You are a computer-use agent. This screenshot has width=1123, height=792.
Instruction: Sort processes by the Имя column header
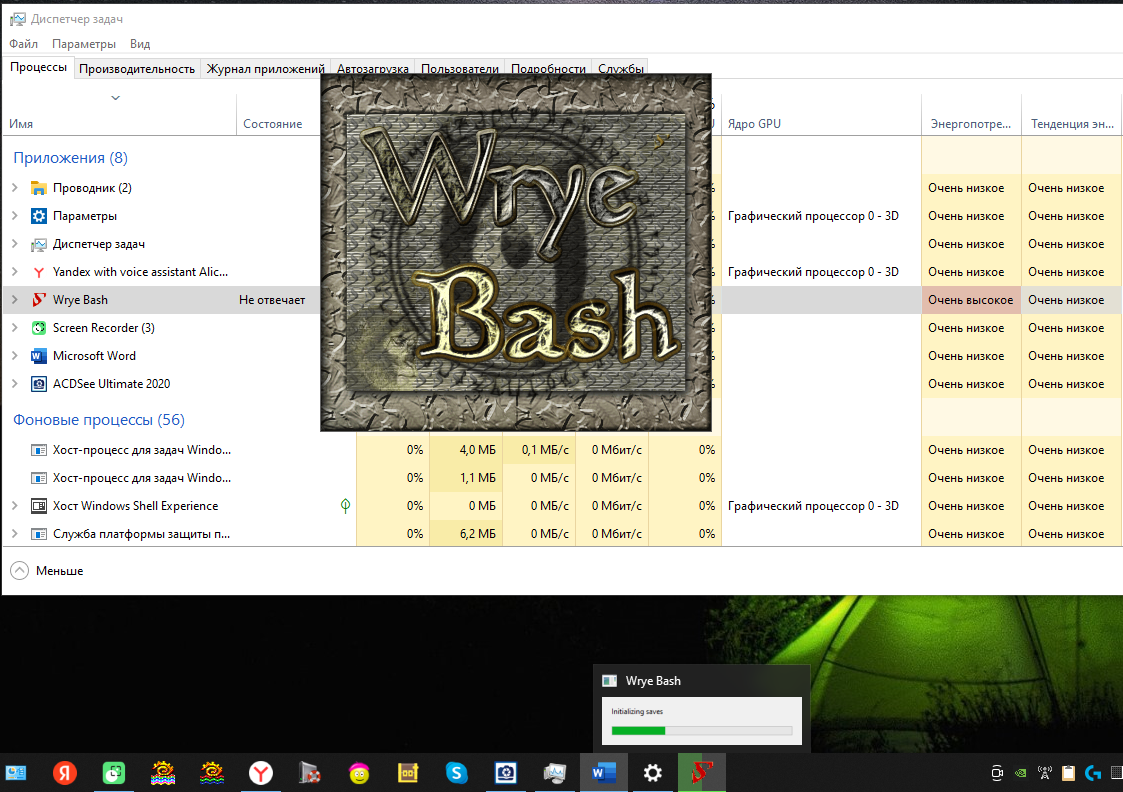tap(21, 124)
